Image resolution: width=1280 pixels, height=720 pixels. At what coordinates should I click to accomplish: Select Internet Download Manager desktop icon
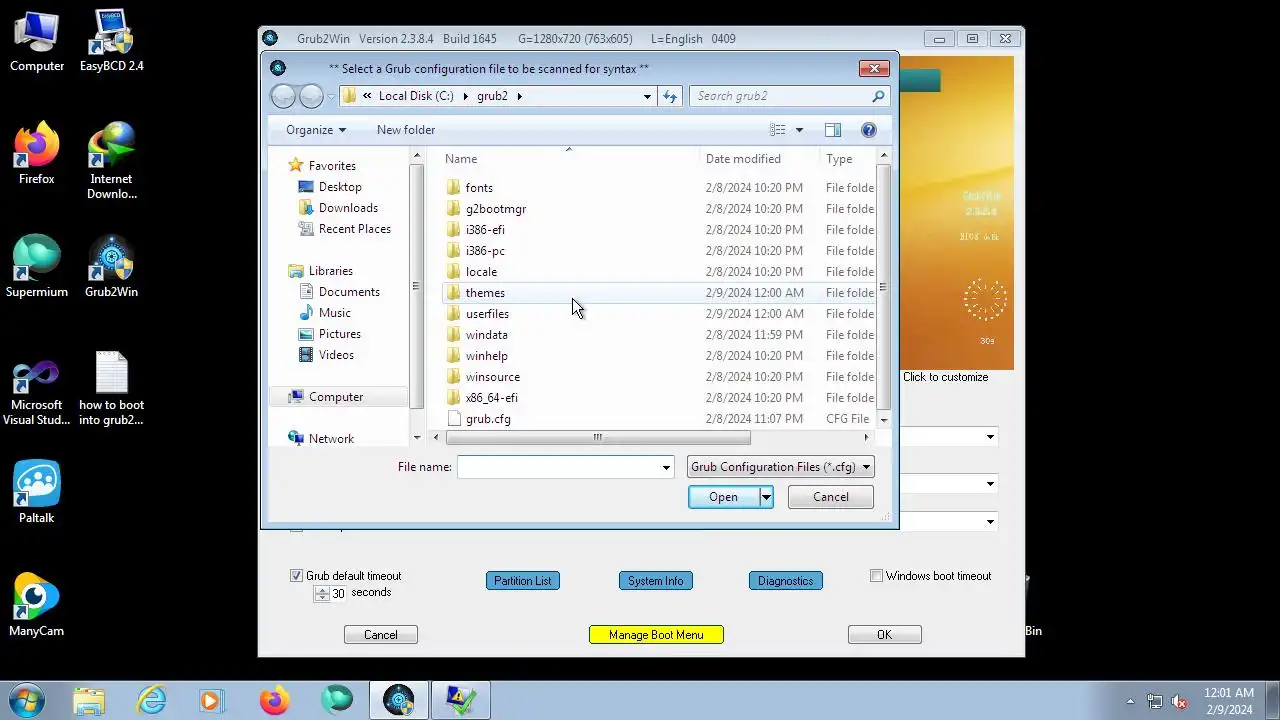coord(111,162)
